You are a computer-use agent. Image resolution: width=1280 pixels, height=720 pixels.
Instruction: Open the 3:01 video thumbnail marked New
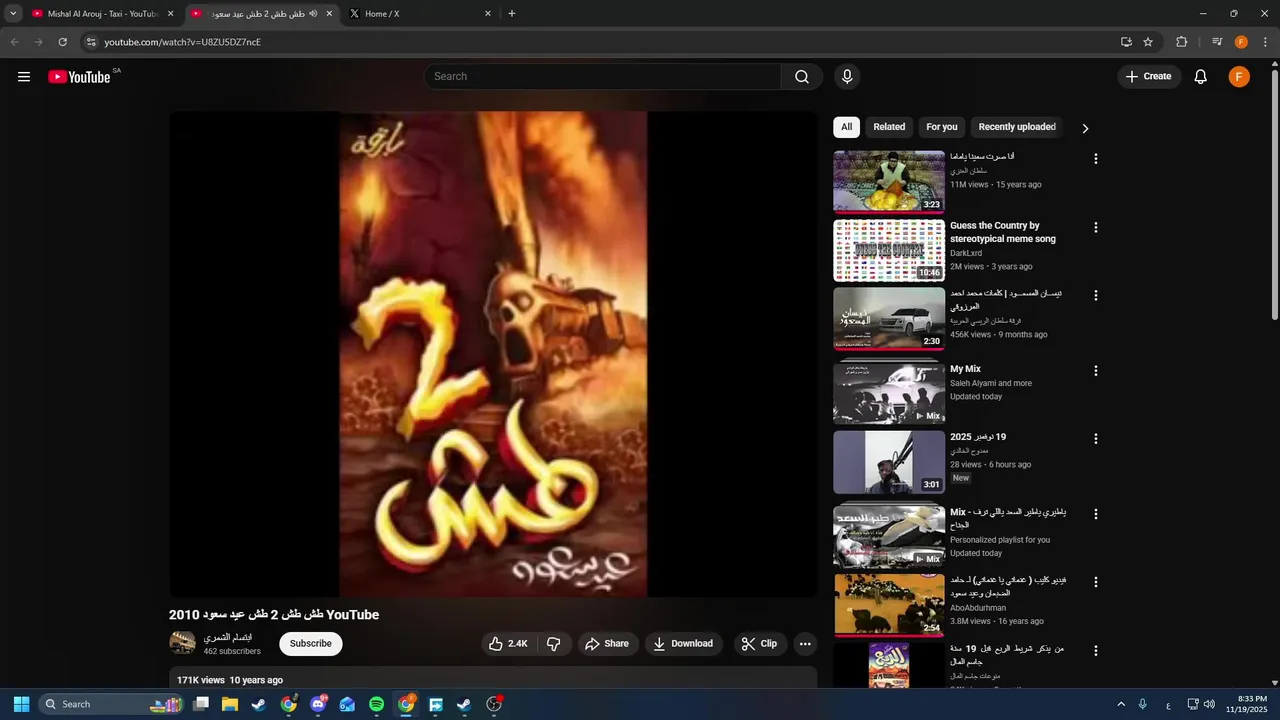point(889,462)
